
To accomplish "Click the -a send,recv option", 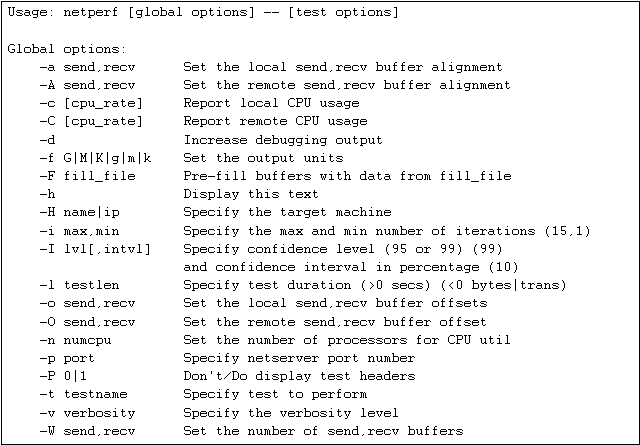I will [x=87, y=67].
